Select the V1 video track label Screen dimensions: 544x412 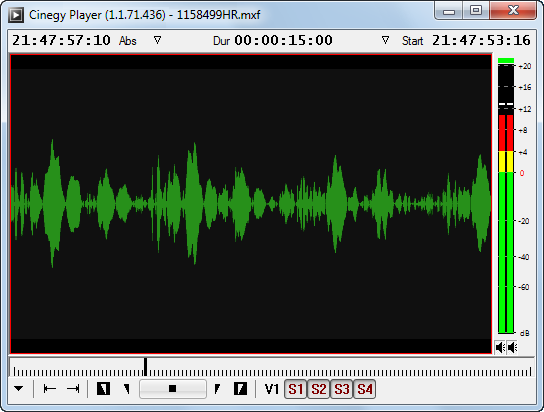[272, 389]
